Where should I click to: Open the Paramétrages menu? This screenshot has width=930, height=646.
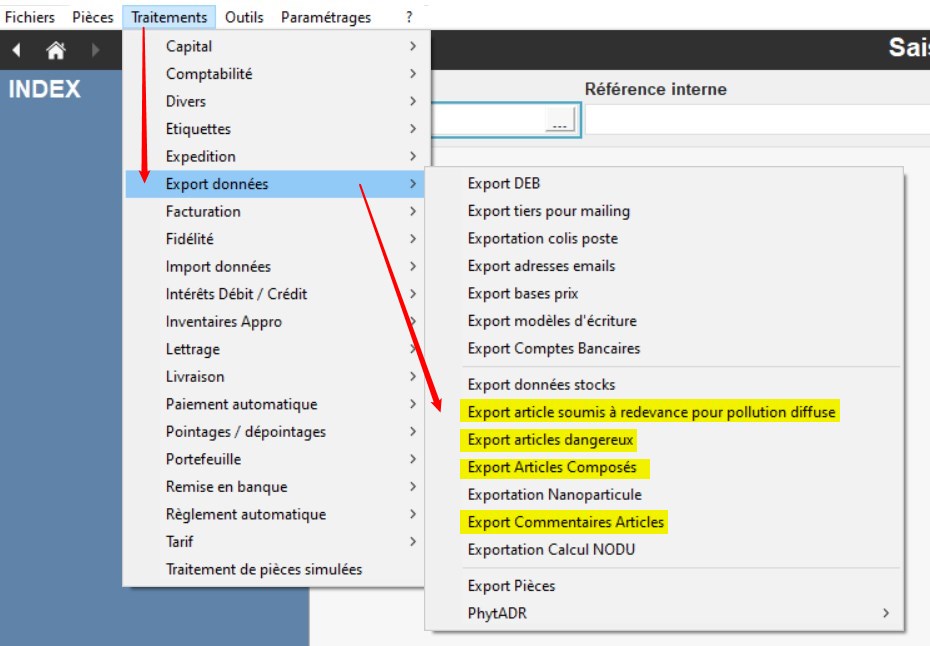(x=325, y=17)
